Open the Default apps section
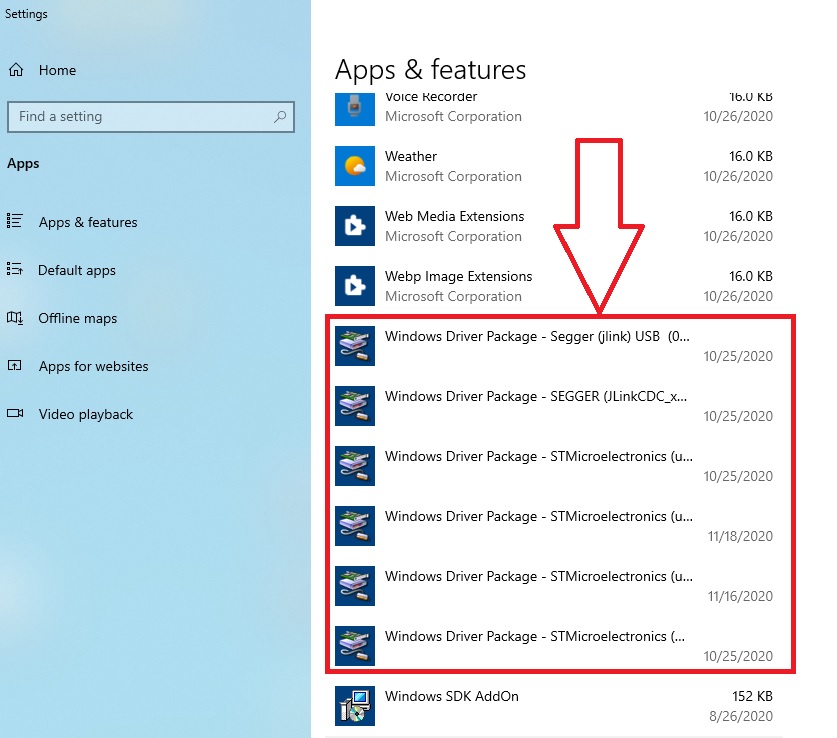The image size is (837, 738). 77,270
